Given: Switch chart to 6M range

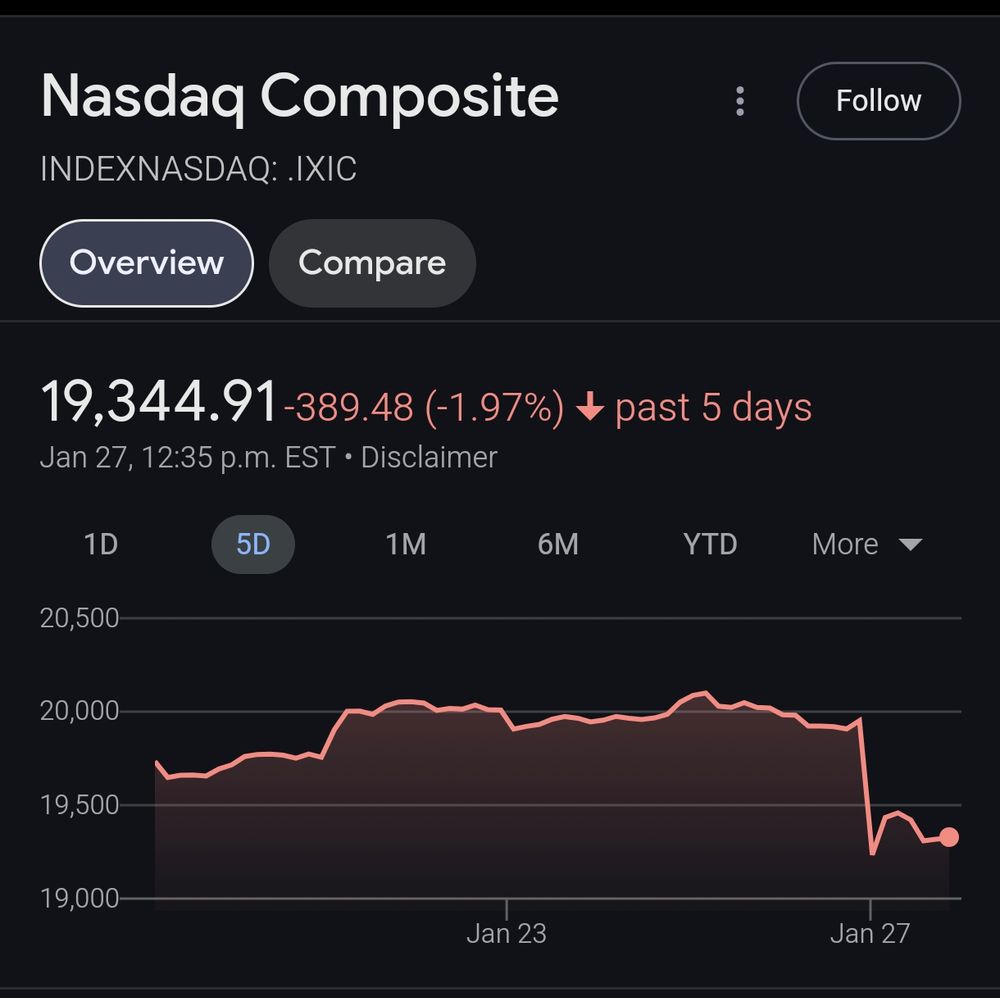Looking at the screenshot, I should [x=558, y=545].
